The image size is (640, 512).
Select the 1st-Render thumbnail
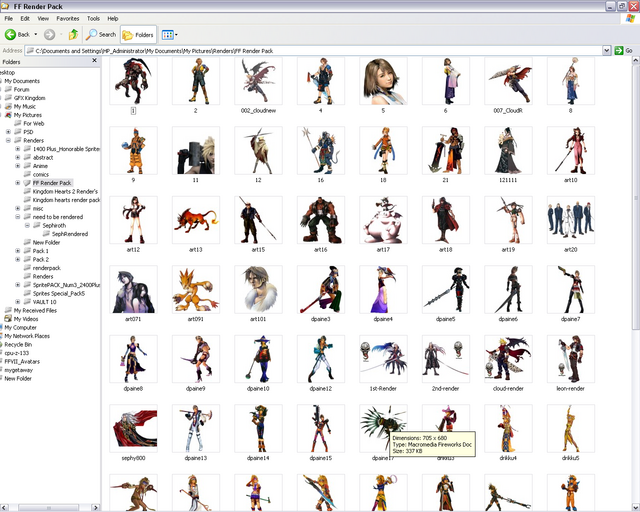(x=383, y=359)
